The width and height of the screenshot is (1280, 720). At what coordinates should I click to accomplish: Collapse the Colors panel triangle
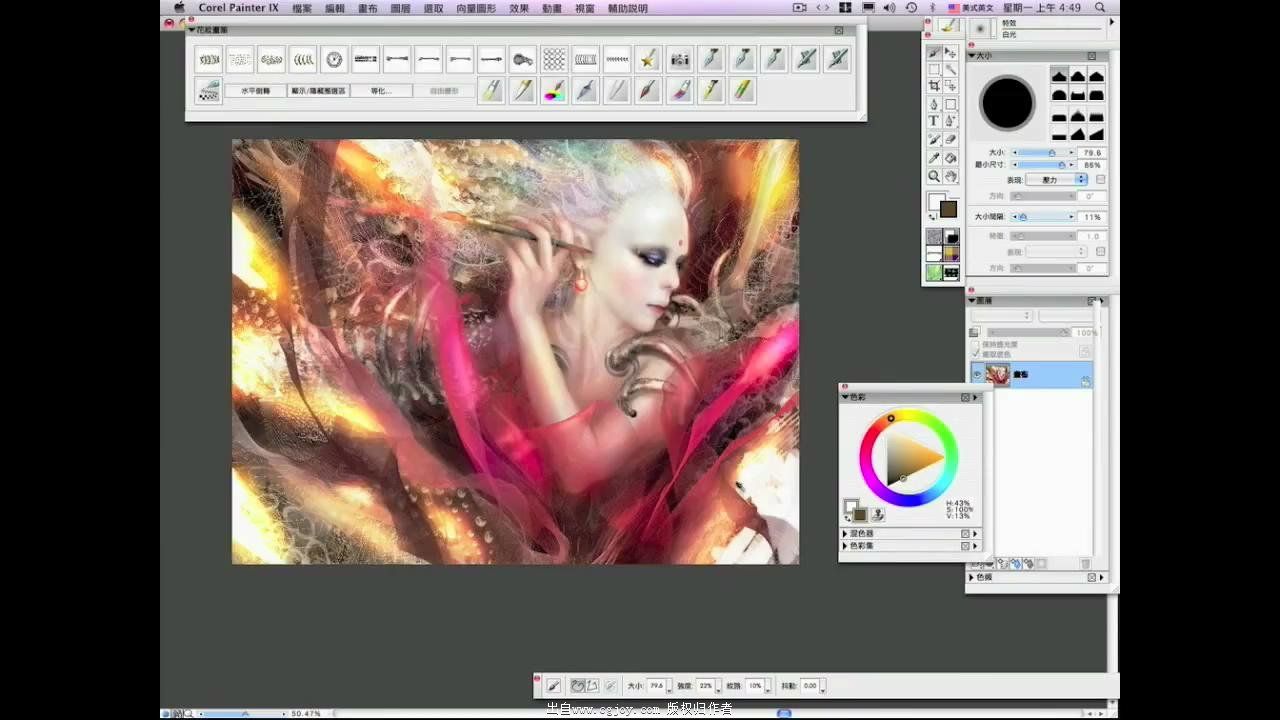tap(845, 397)
